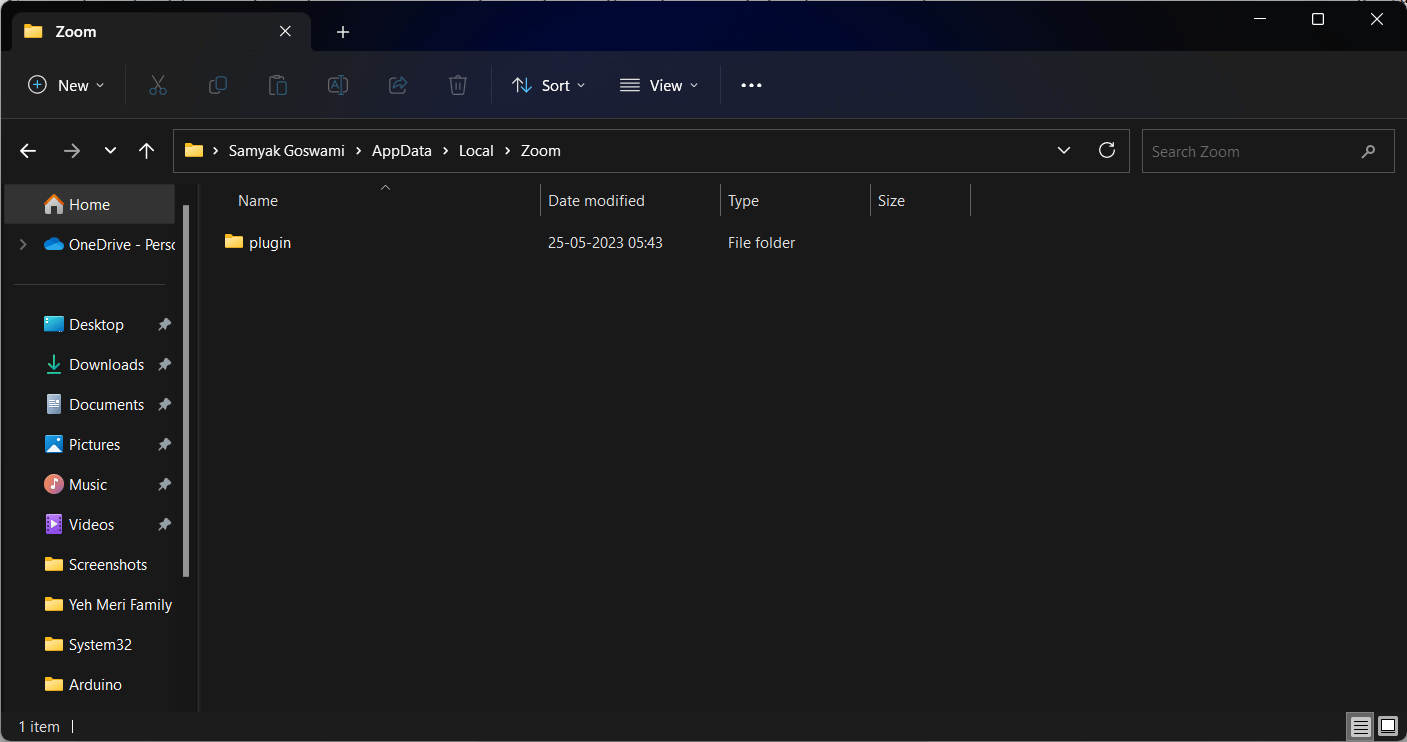Viewport: 1407px width, 742px height.
Task: Click the Paste clipboard icon
Action: tap(278, 86)
